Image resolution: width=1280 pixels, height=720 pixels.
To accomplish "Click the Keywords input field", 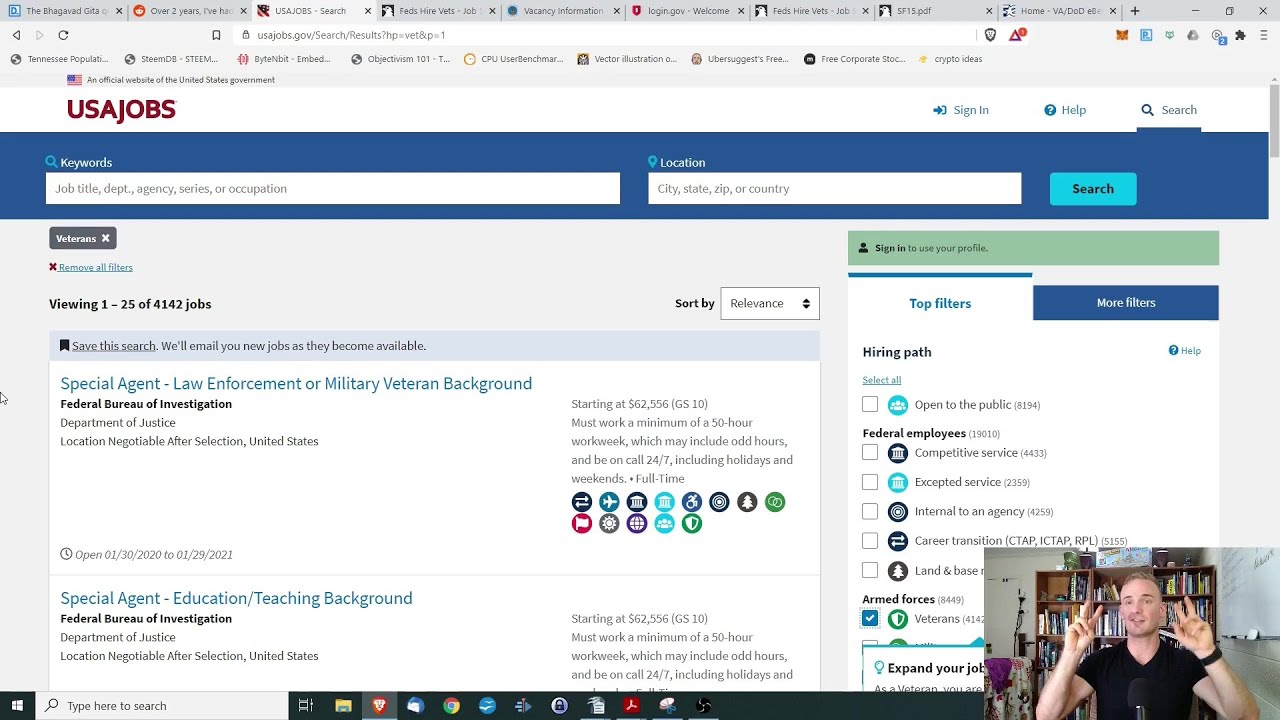I will pos(333,189).
